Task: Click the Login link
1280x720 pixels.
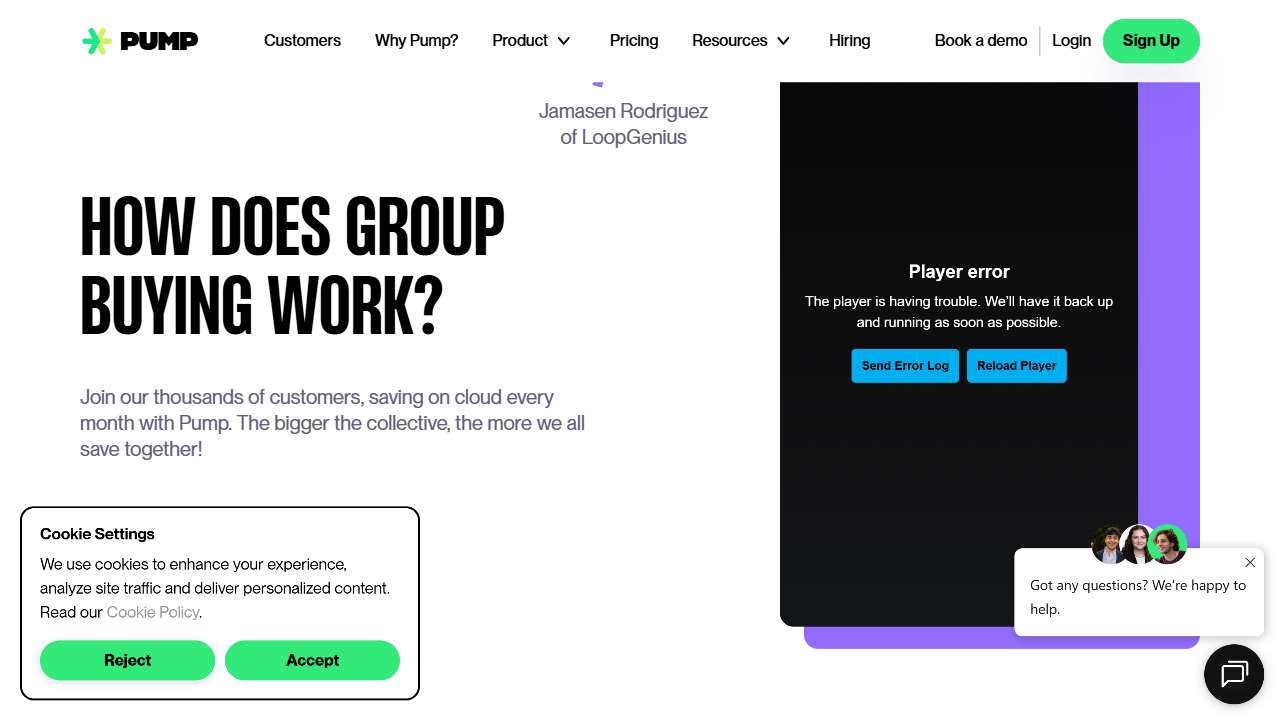Action: (1071, 41)
